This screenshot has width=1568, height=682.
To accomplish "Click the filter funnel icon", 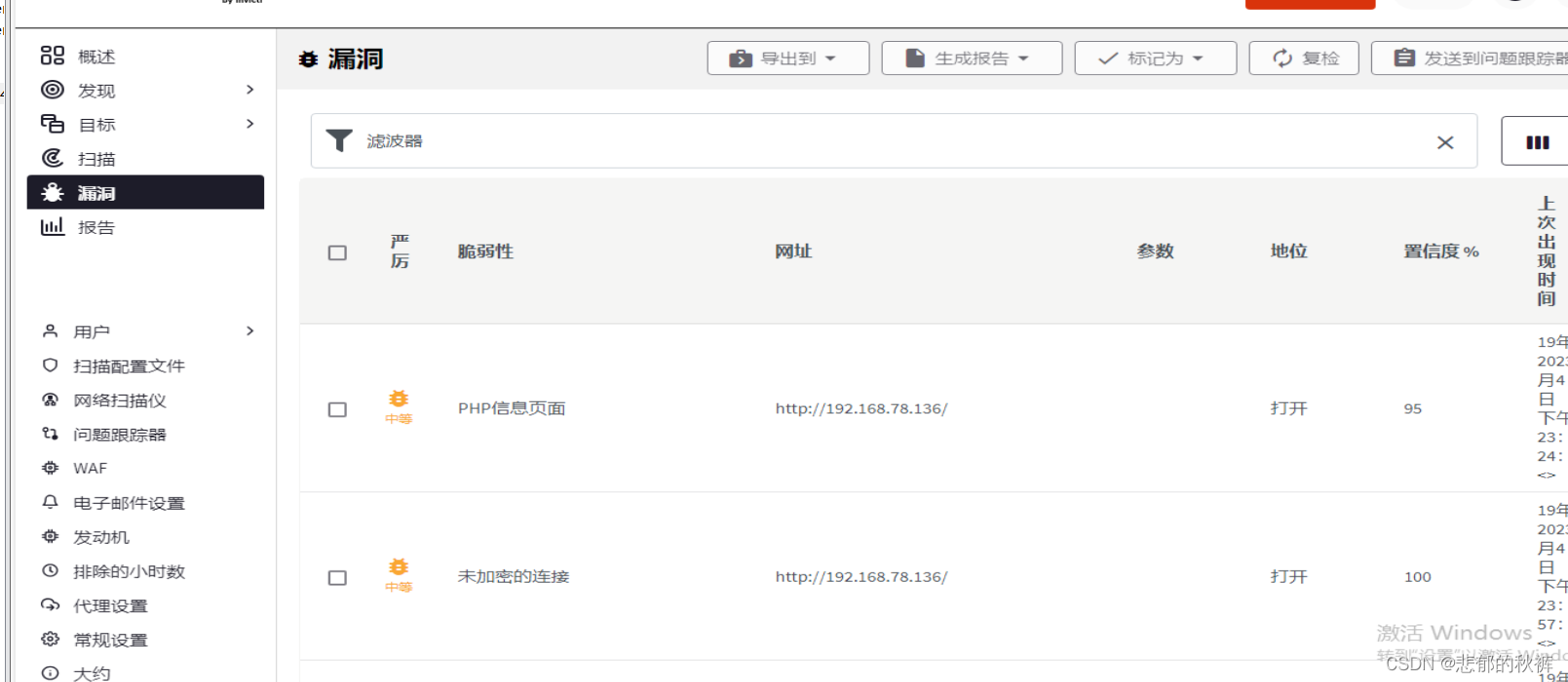I will pos(339,141).
